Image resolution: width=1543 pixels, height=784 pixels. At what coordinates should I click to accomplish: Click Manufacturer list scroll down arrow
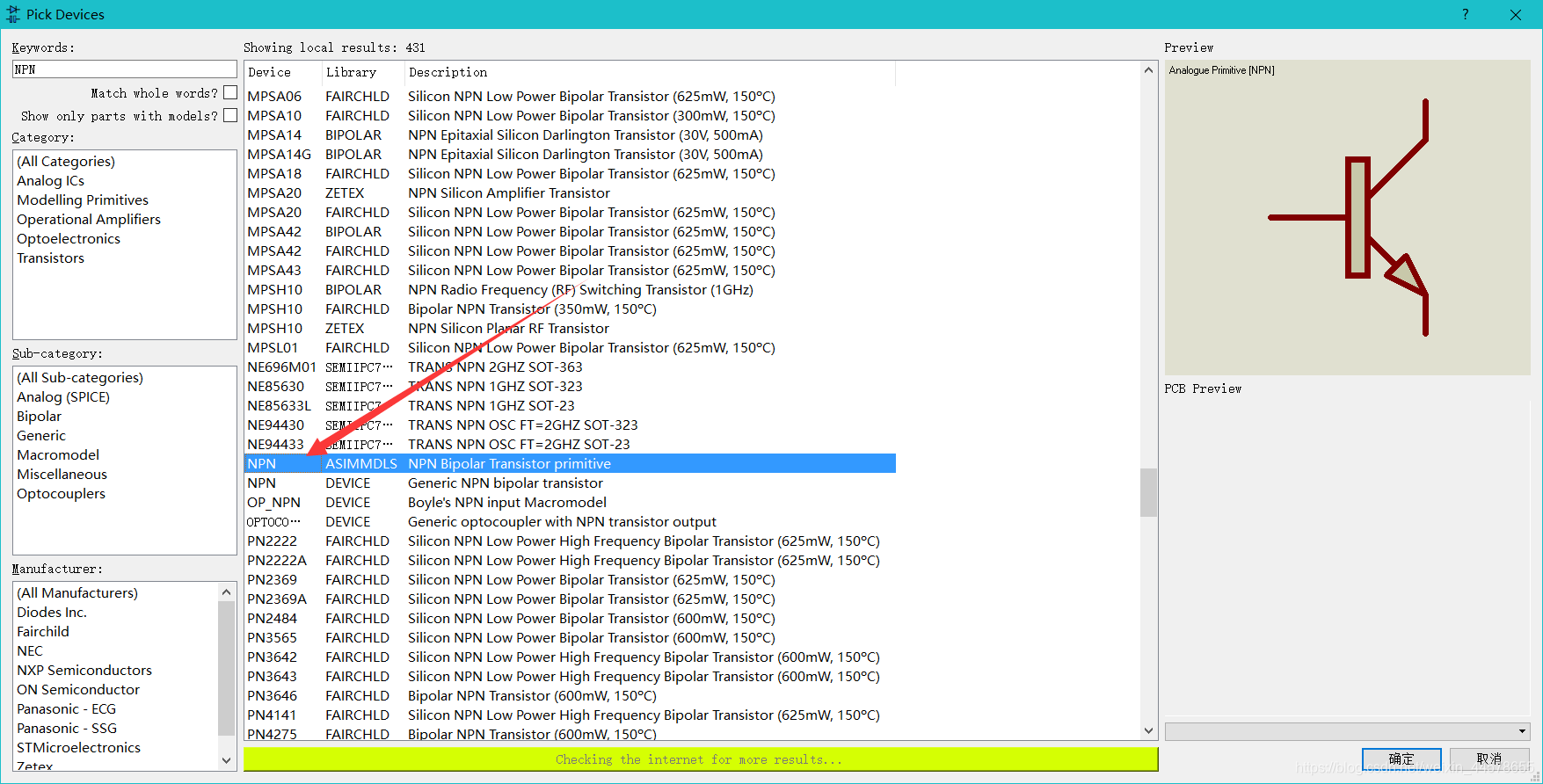(227, 760)
